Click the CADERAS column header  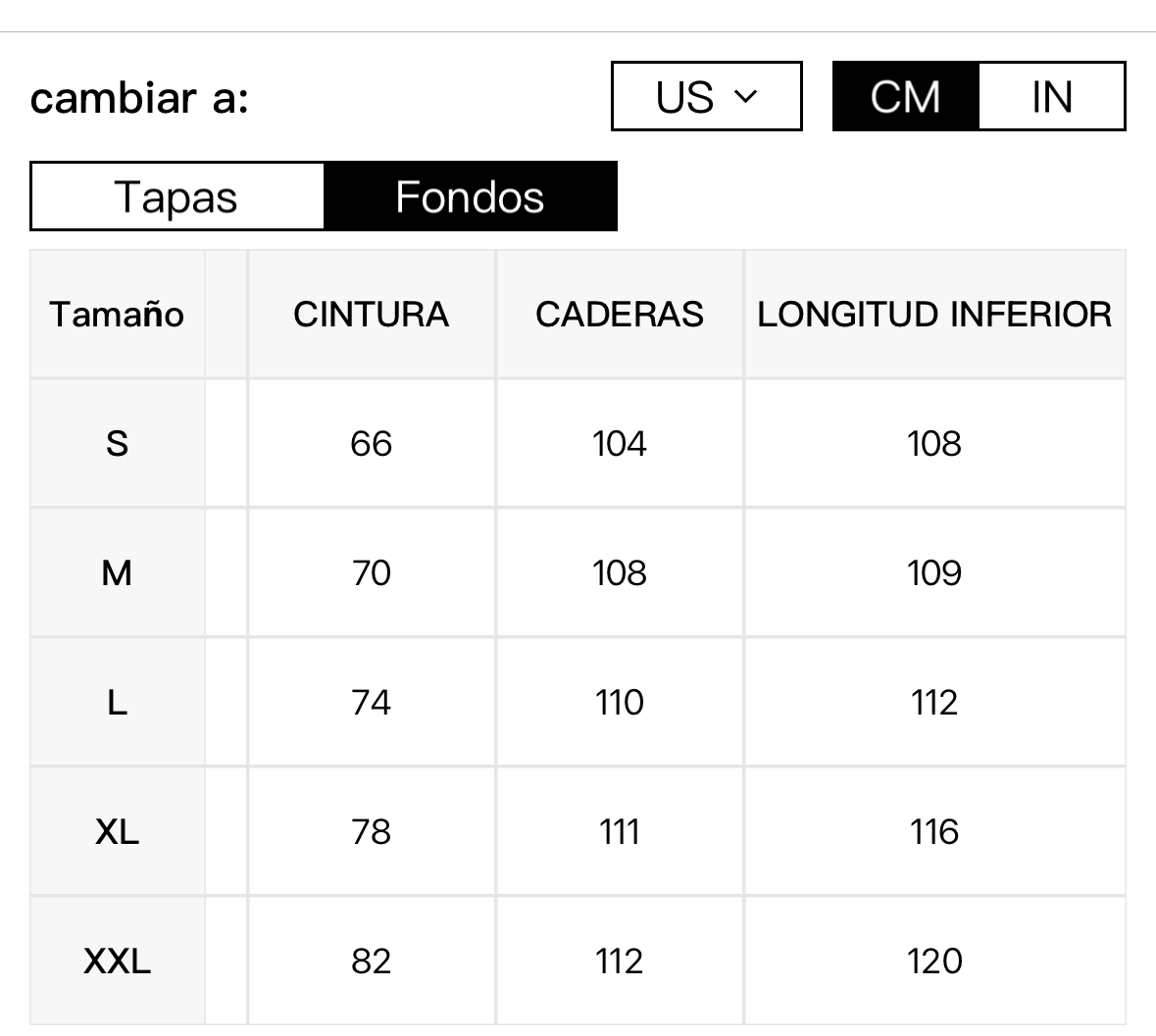tap(620, 314)
